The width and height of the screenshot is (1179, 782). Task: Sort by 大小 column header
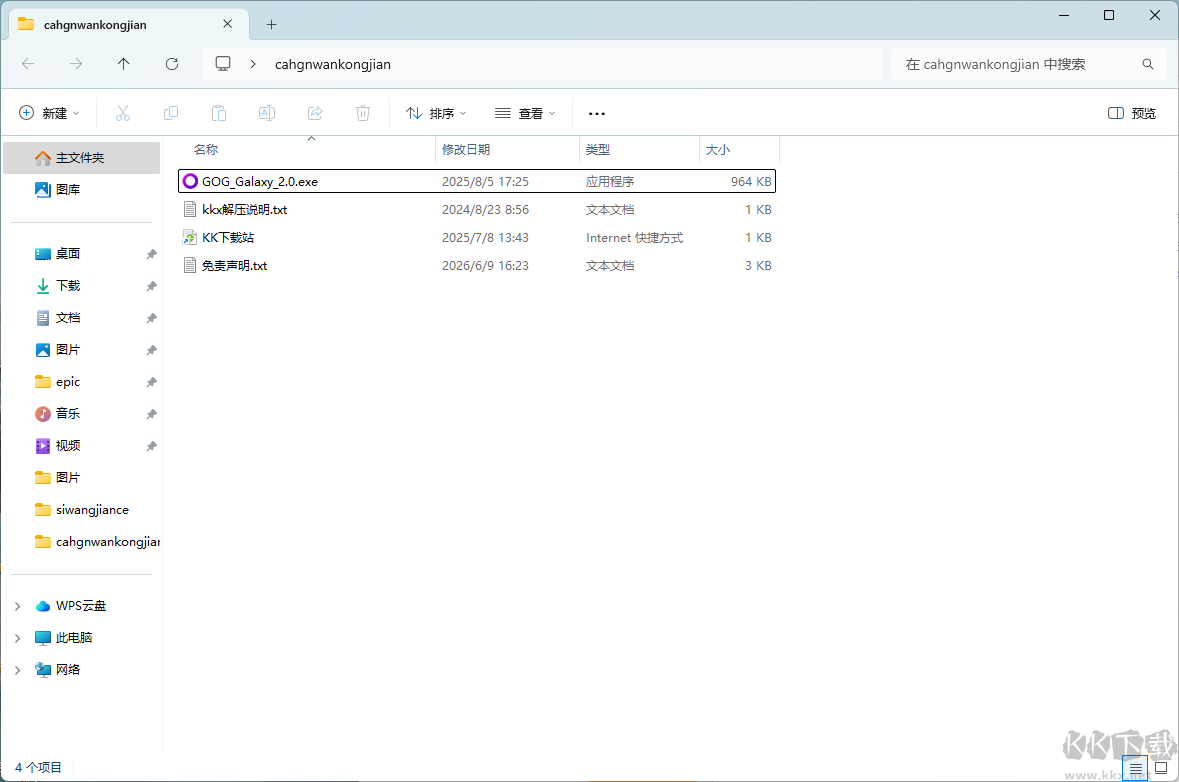[739, 150]
